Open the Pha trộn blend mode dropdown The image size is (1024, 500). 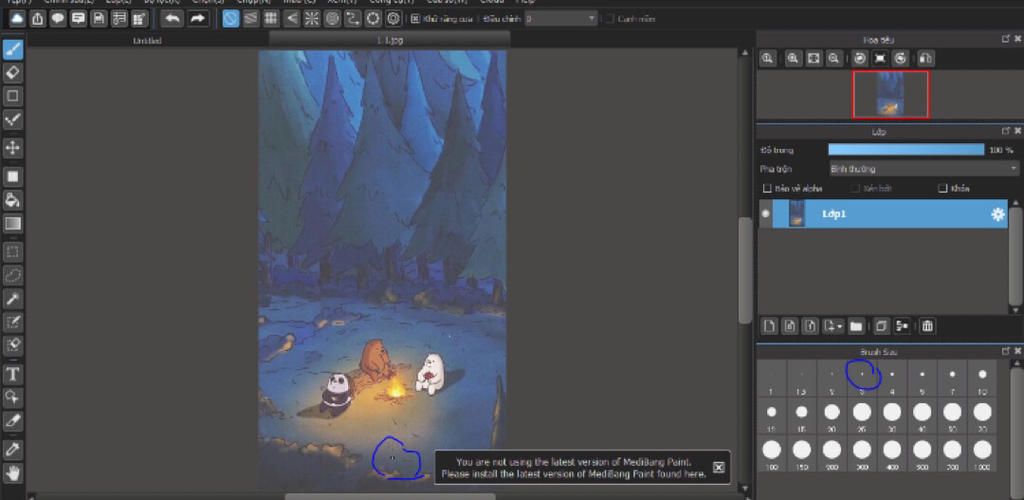tap(923, 169)
